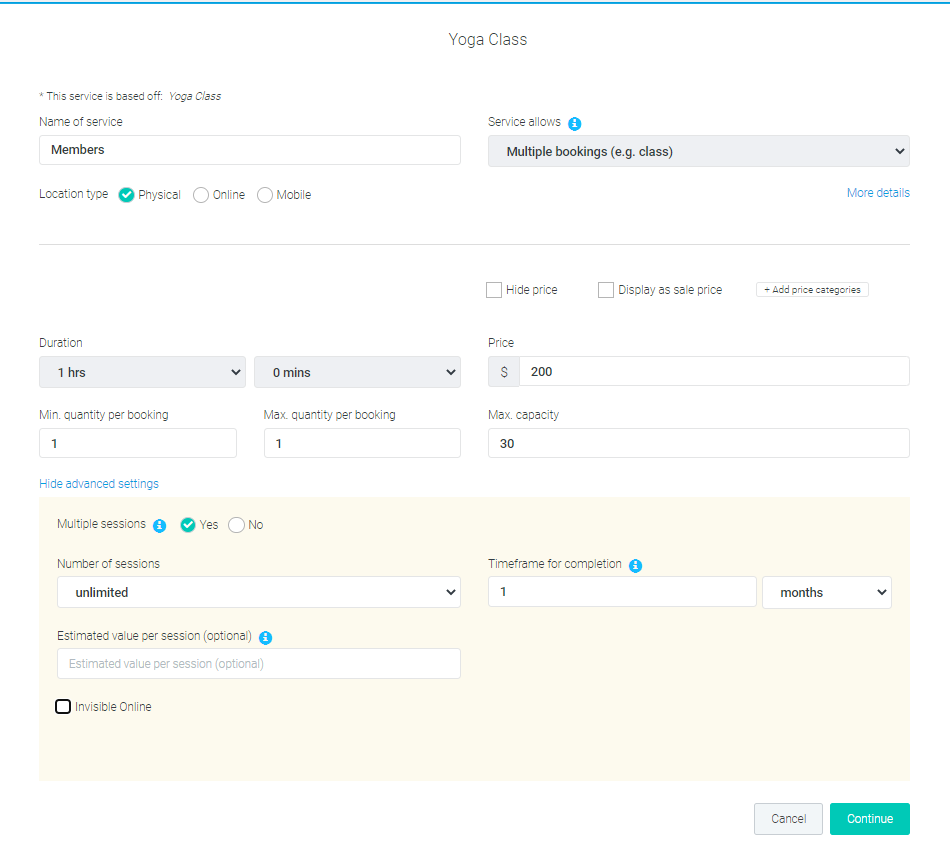The image size is (950, 860).
Task: Enable the Hide price checkbox
Action: (493, 290)
